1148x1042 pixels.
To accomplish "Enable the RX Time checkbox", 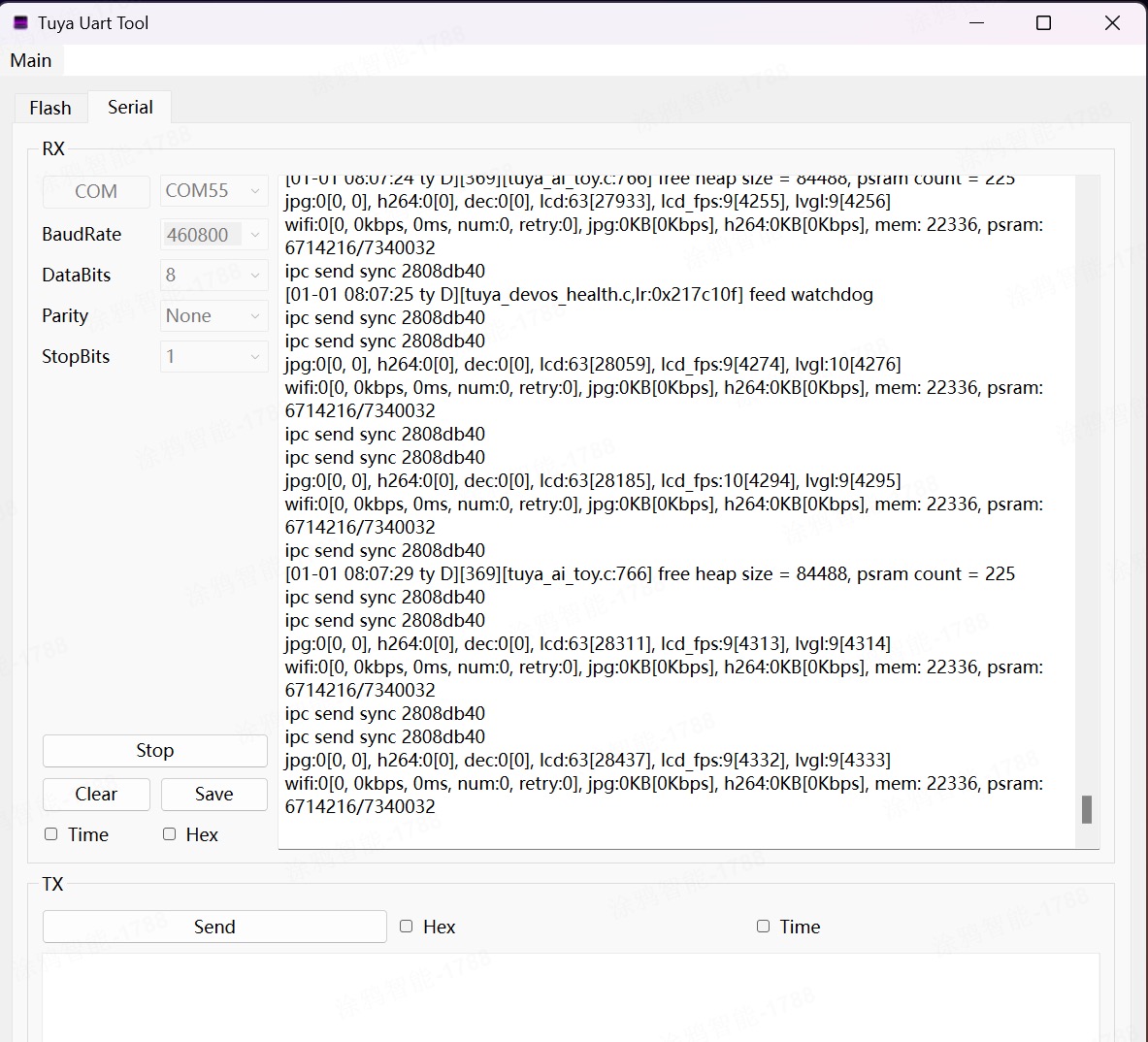I will pyautogui.click(x=51, y=834).
